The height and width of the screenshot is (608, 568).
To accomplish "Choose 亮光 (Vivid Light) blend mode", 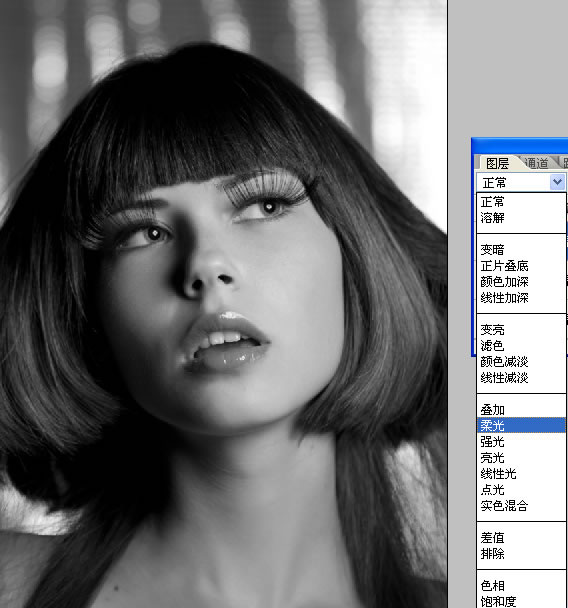I will tap(521, 458).
